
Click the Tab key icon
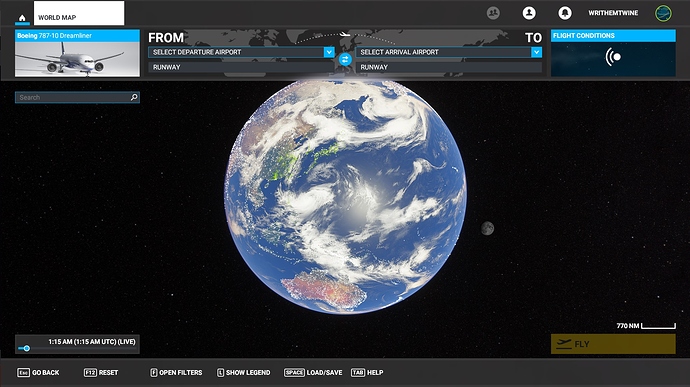point(358,372)
